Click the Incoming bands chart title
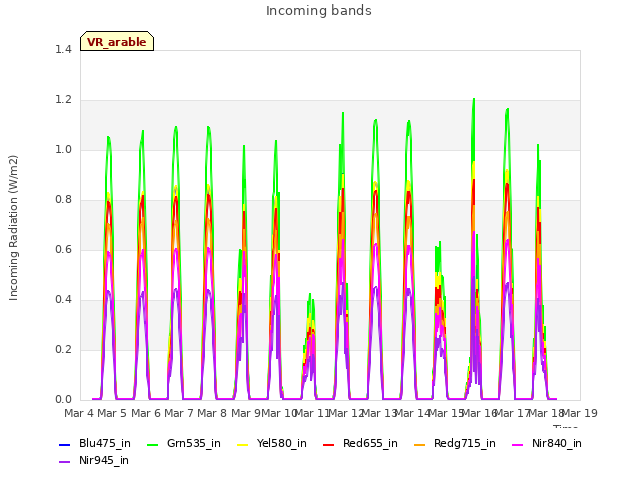This screenshot has width=640, height=480. point(319,11)
